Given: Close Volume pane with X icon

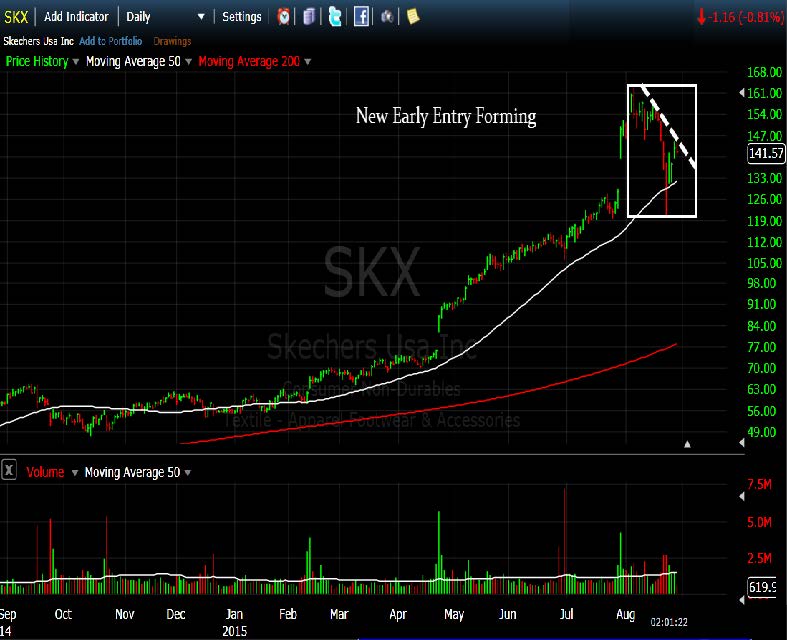Looking at the screenshot, I should 9,471.
